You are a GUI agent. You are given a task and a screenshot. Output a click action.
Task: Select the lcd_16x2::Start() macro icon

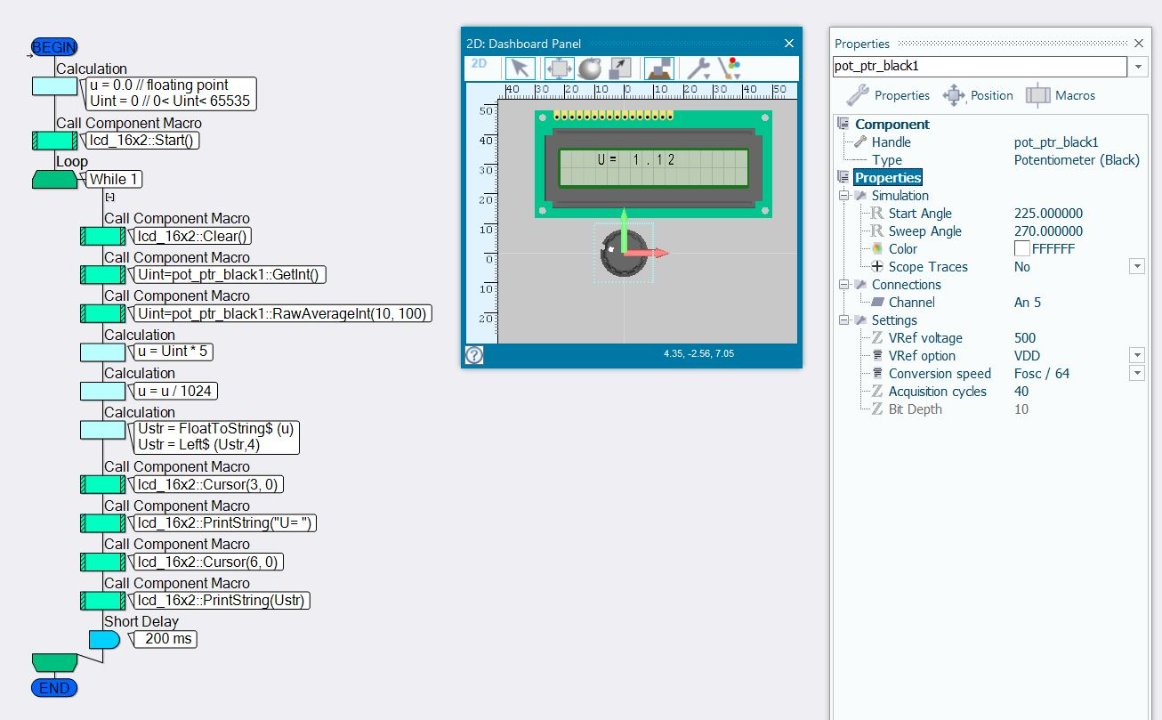click(54, 141)
